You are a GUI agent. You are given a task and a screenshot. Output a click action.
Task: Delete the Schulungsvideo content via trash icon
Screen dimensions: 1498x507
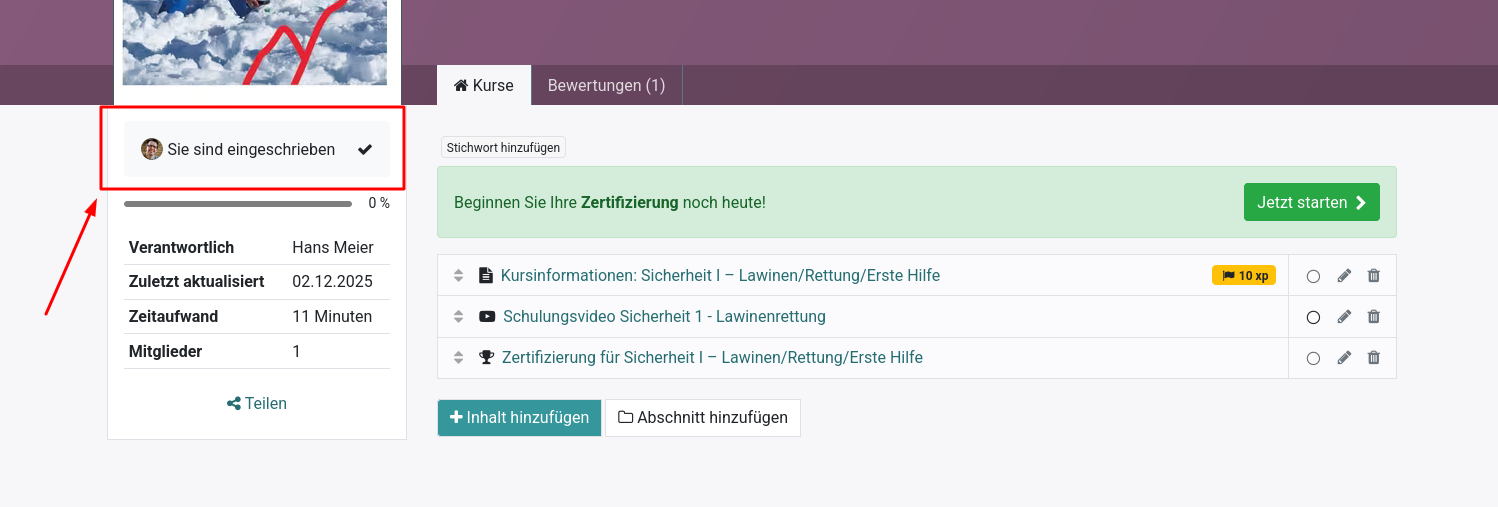coord(1374,317)
